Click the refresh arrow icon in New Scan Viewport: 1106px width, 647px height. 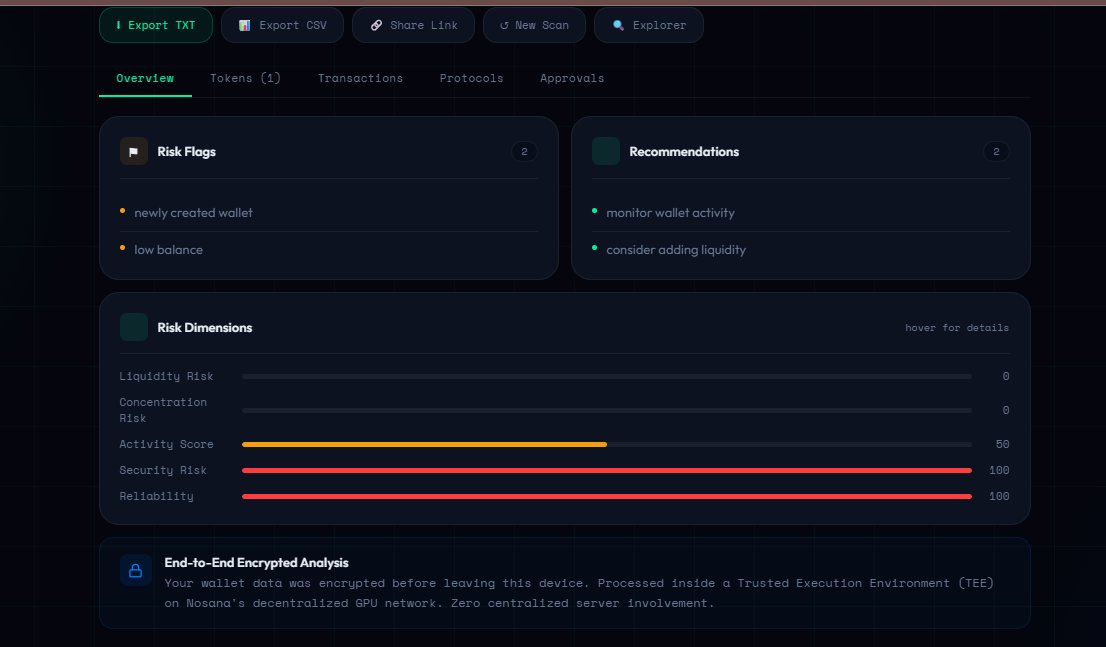pyautogui.click(x=504, y=25)
